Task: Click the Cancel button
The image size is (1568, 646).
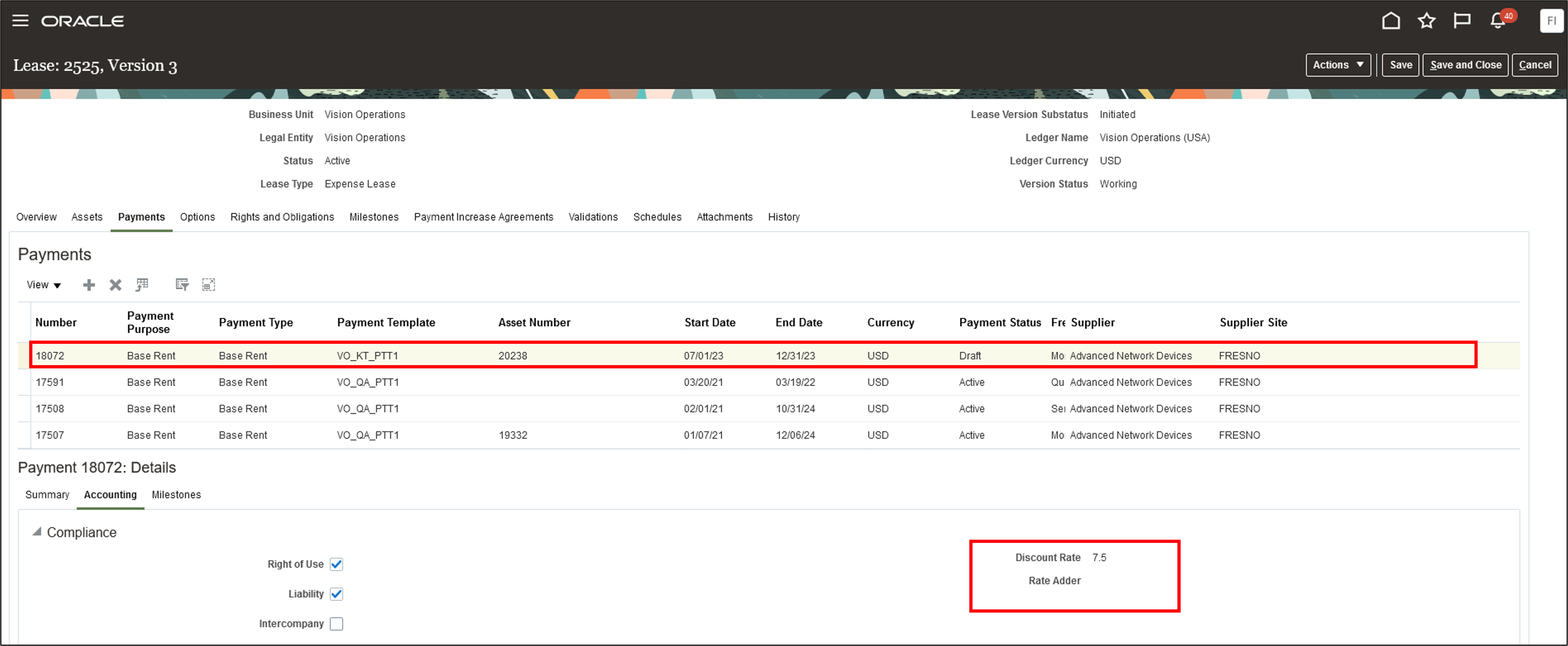Action: pos(1535,65)
